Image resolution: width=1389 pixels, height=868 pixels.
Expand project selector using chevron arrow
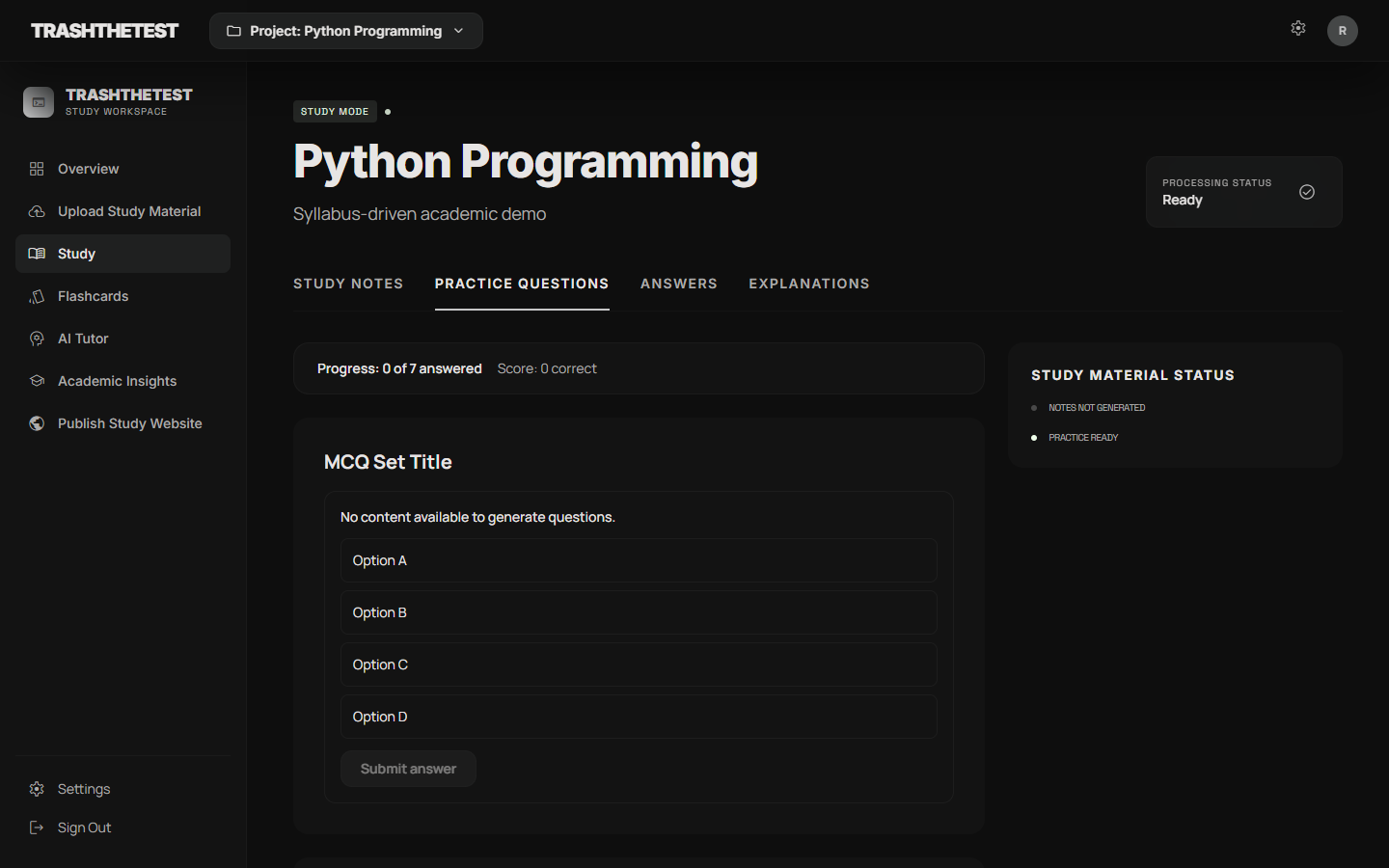(x=459, y=31)
